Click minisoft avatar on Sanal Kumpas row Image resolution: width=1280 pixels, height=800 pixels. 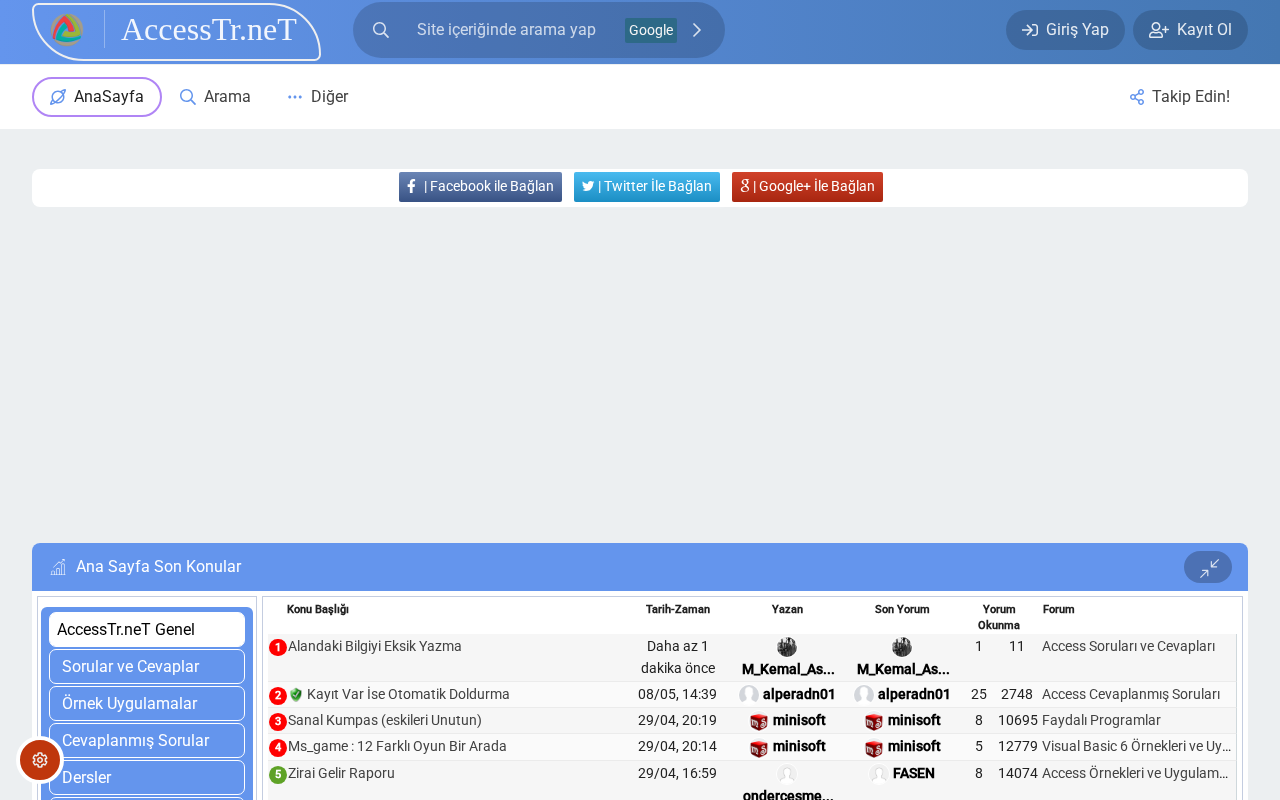coord(759,721)
